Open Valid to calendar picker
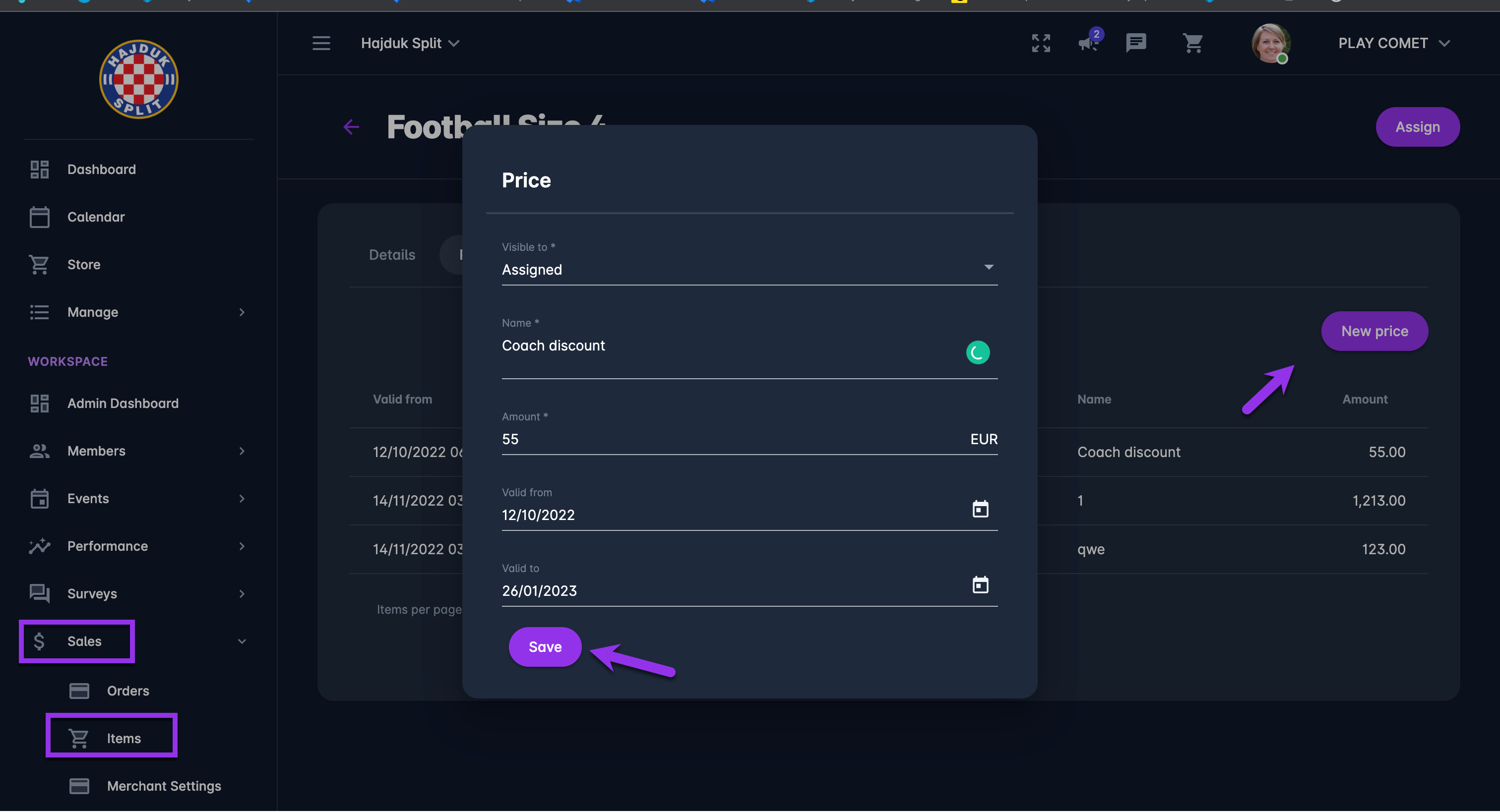 (980, 585)
